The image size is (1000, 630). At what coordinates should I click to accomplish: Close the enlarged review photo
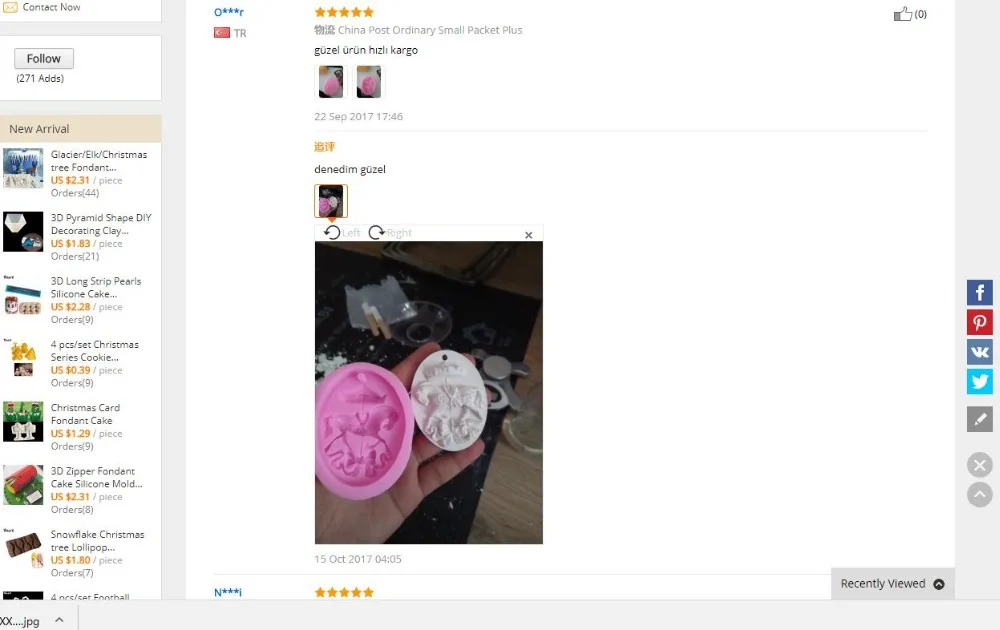pos(528,235)
